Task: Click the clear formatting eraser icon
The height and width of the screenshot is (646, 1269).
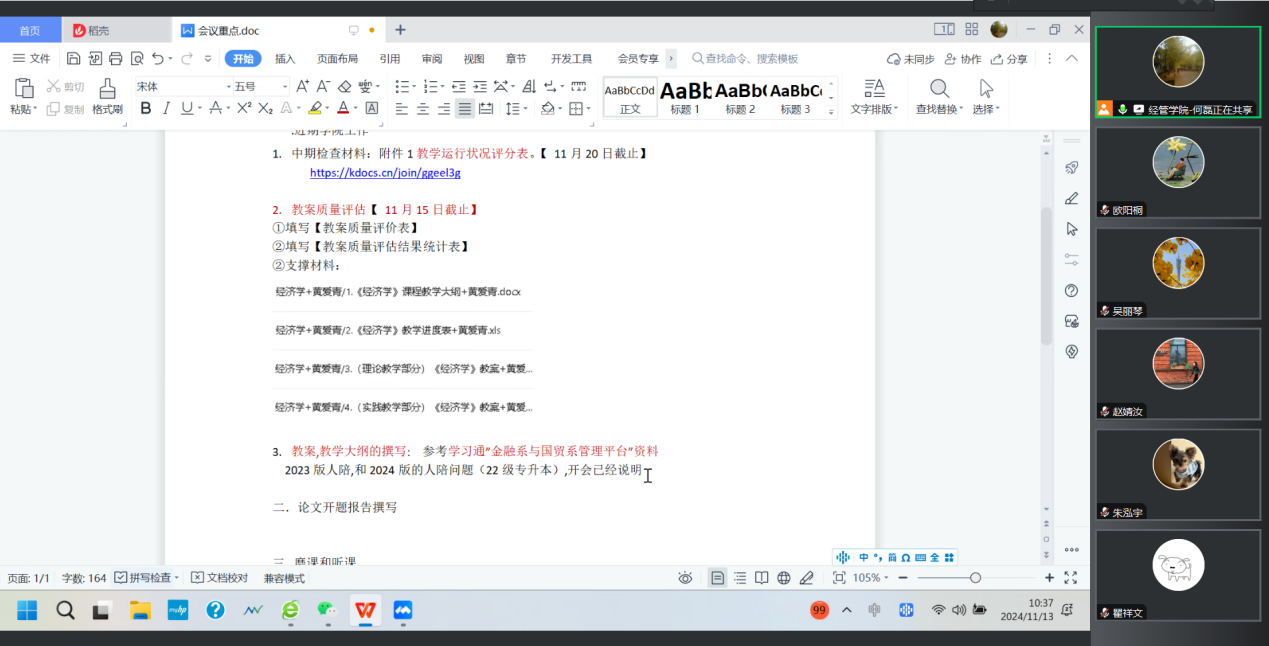Action: coord(345,86)
